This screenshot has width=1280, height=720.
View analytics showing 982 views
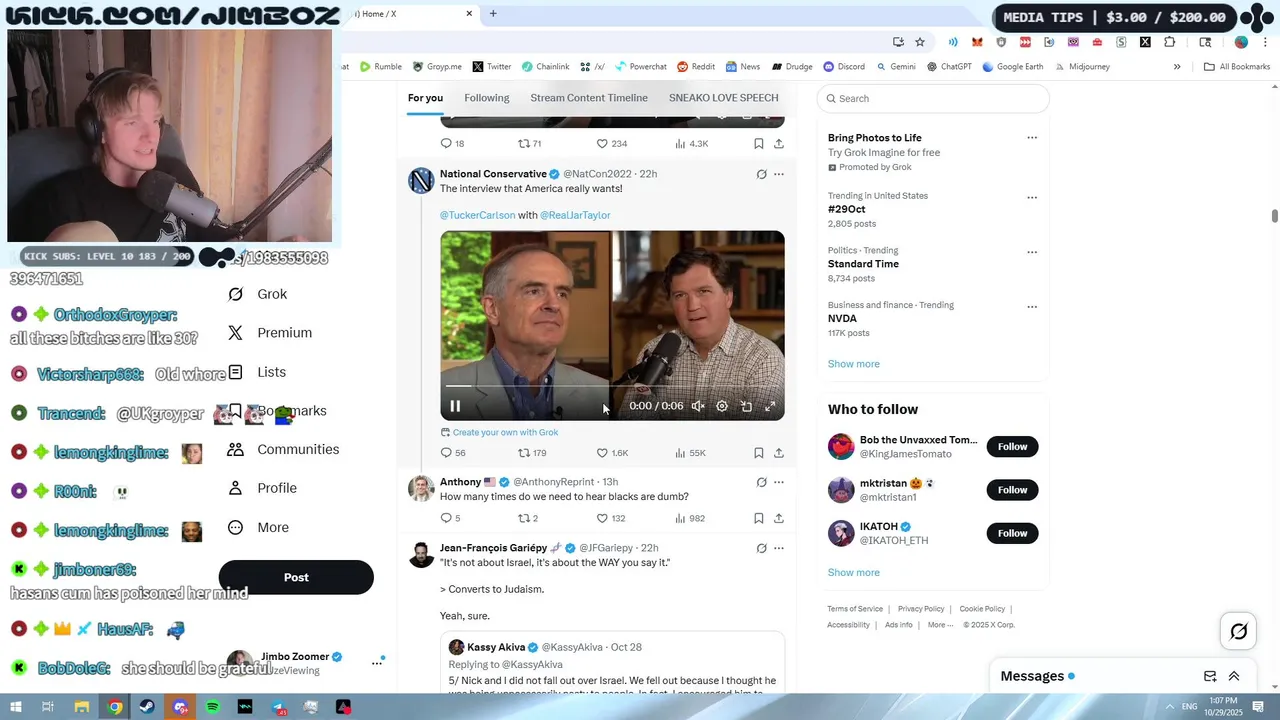point(690,518)
